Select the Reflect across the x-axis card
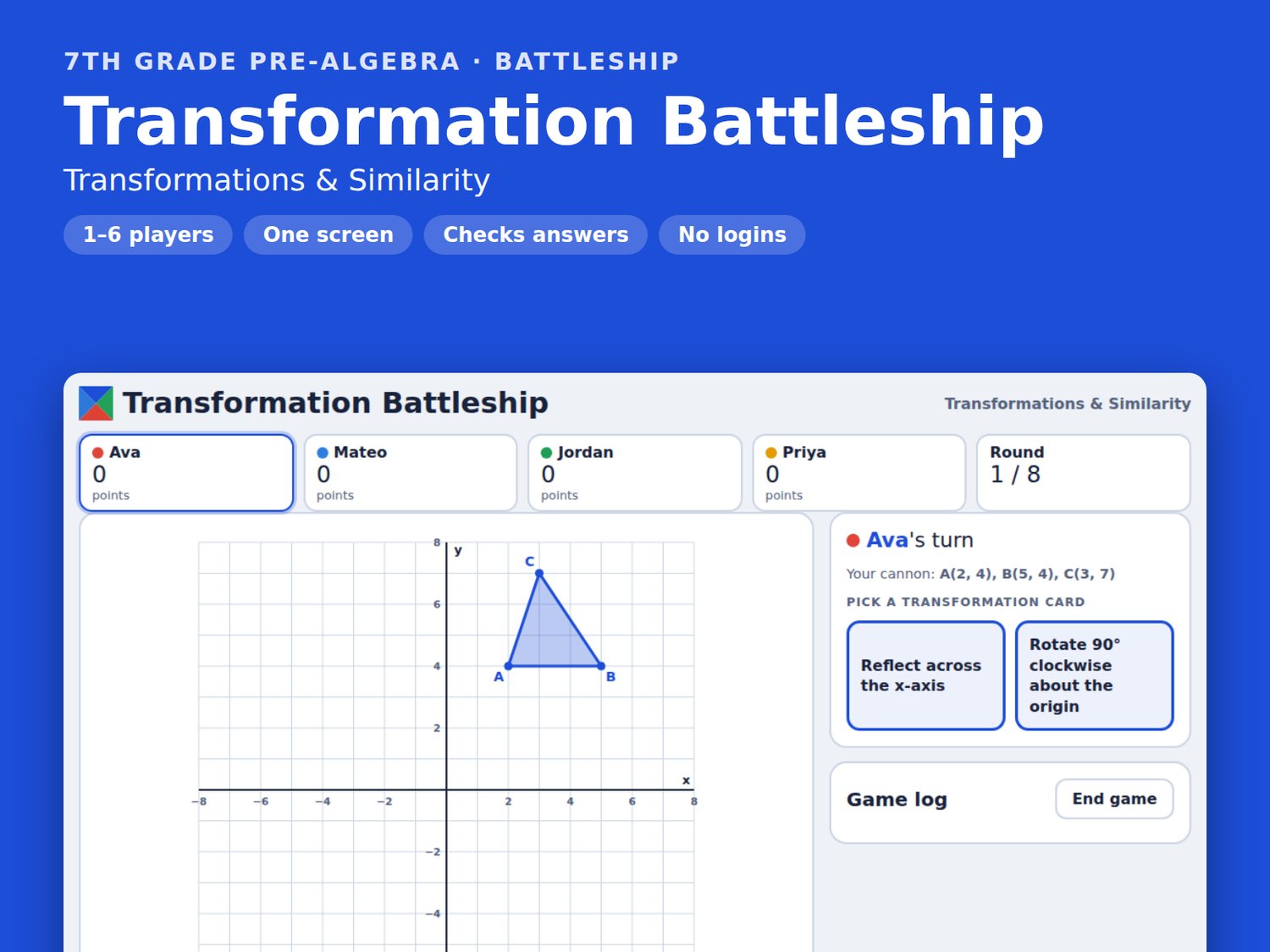The image size is (1270, 952). (925, 675)
